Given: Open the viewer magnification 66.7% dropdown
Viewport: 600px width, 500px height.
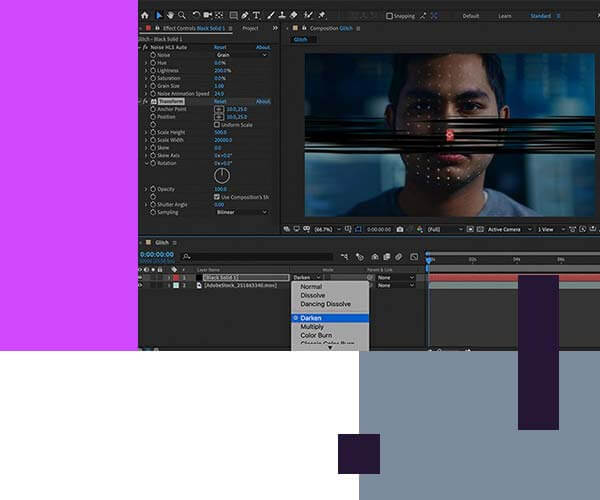Looking at the screenshot, I should coord(327,229).
